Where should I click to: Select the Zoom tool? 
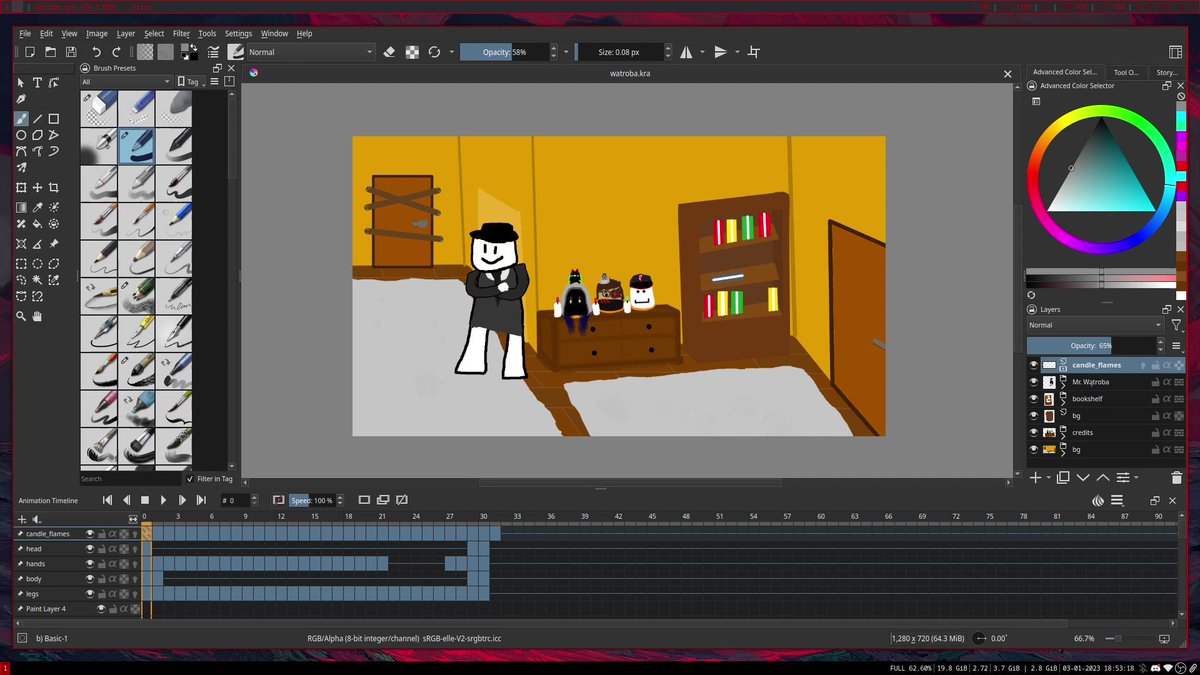[x=21, y=316]
